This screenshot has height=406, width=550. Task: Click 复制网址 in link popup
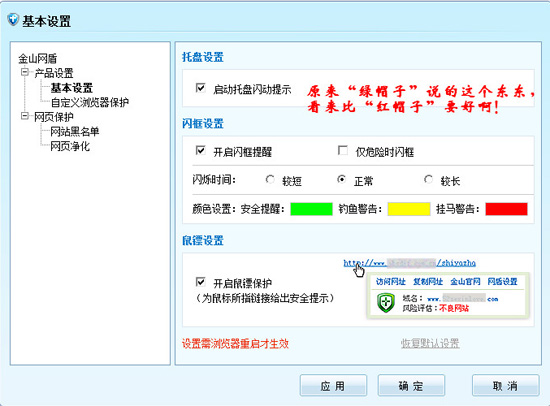point(428,281)
